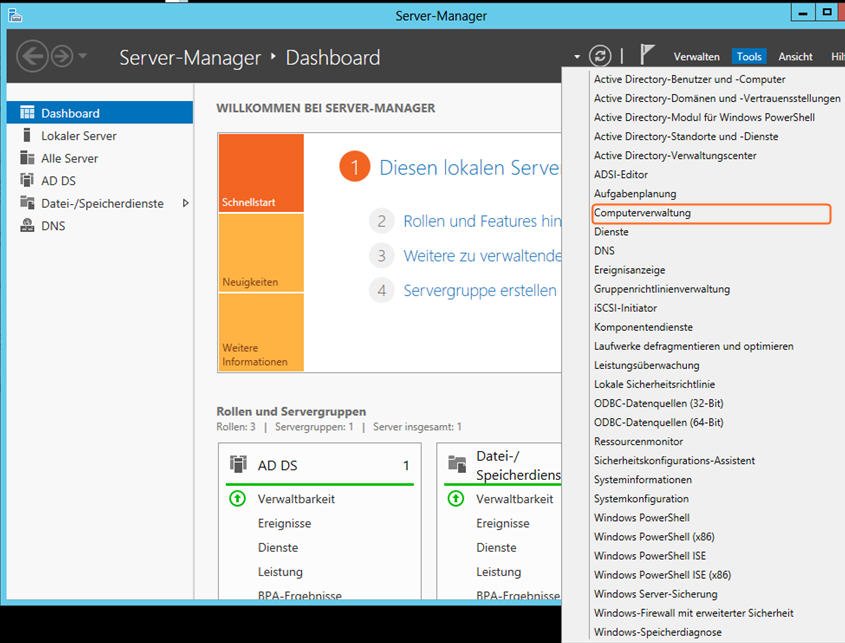Click the Datei-/Speicherdienste tile icon
Viewport: 845px width, 643px height.
click(457, 464)
